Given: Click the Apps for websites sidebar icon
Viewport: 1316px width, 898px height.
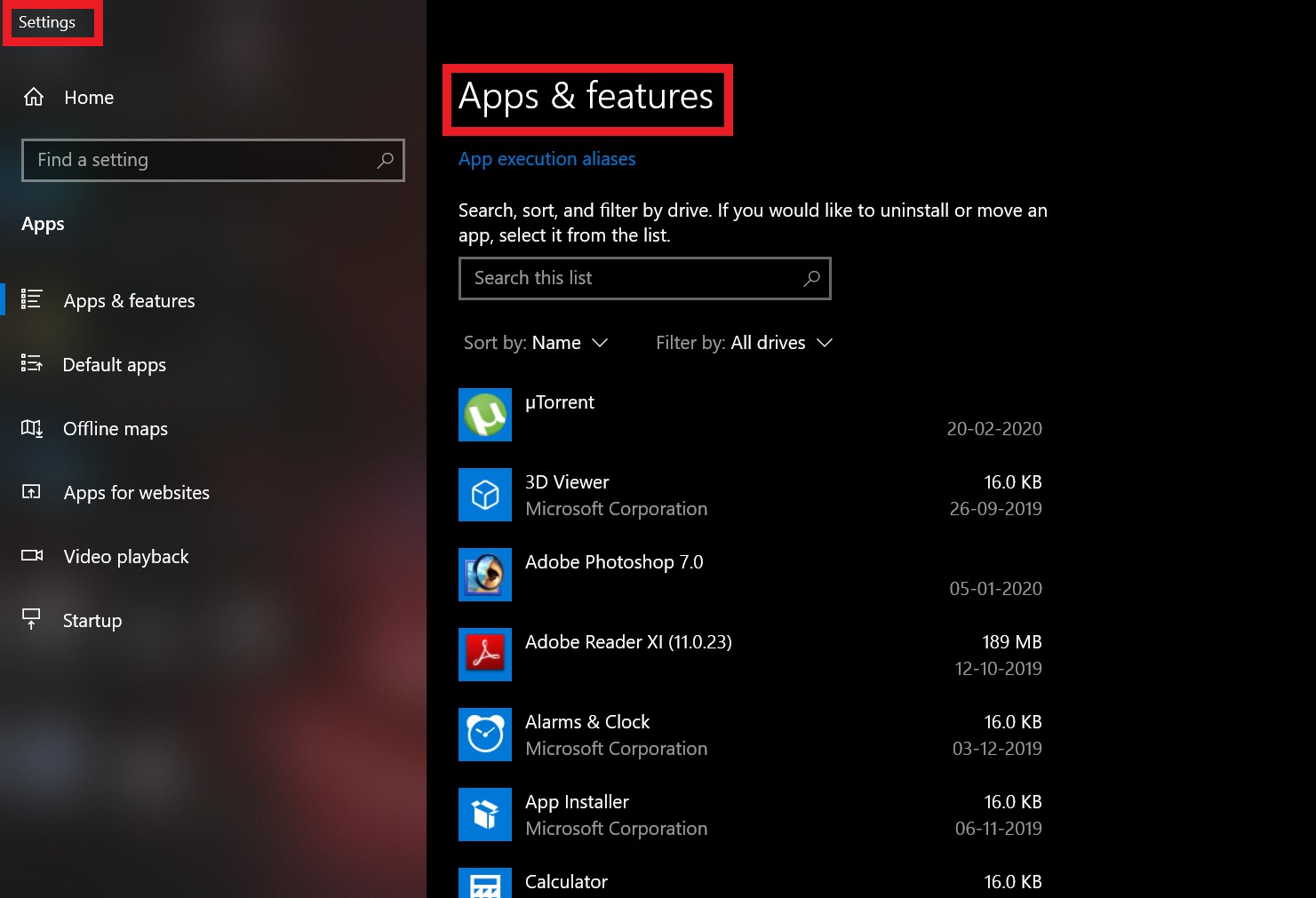Looking at the screenshot, I should click(31, 491).
